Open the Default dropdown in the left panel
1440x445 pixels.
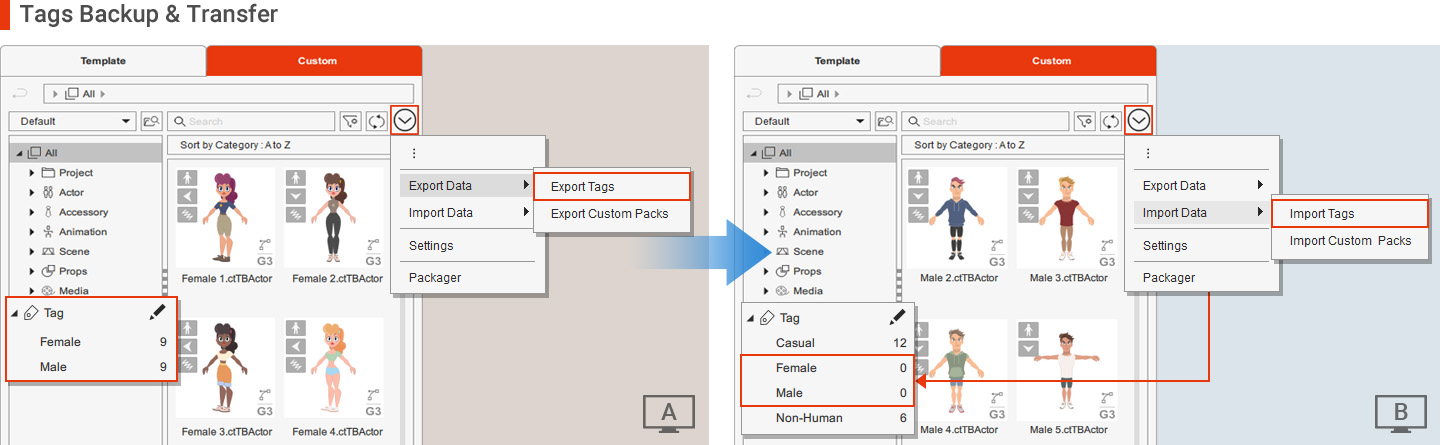(x=72, y=121)
